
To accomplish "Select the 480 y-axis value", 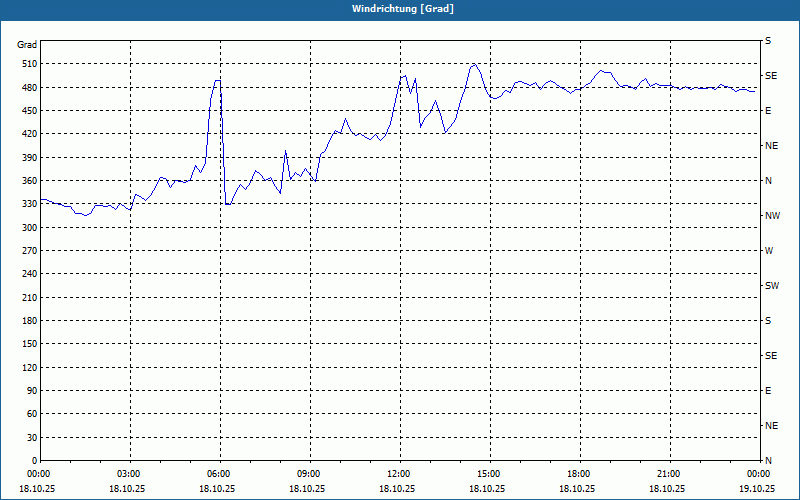I will 30,87.
